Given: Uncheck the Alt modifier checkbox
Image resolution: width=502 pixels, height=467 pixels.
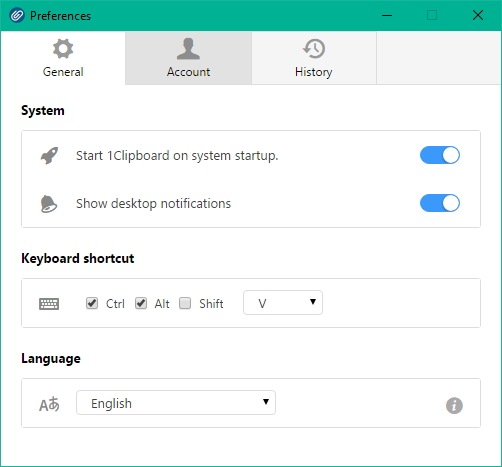Looking at the screenshot, I should point(141,303).
